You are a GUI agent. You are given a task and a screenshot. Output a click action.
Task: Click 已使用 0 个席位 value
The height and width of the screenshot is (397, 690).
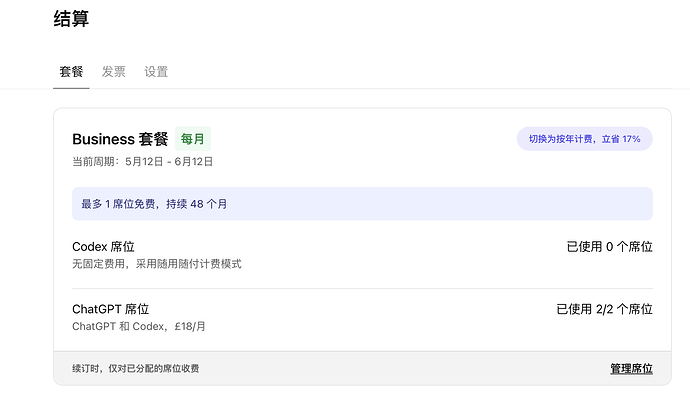point(609,246)
